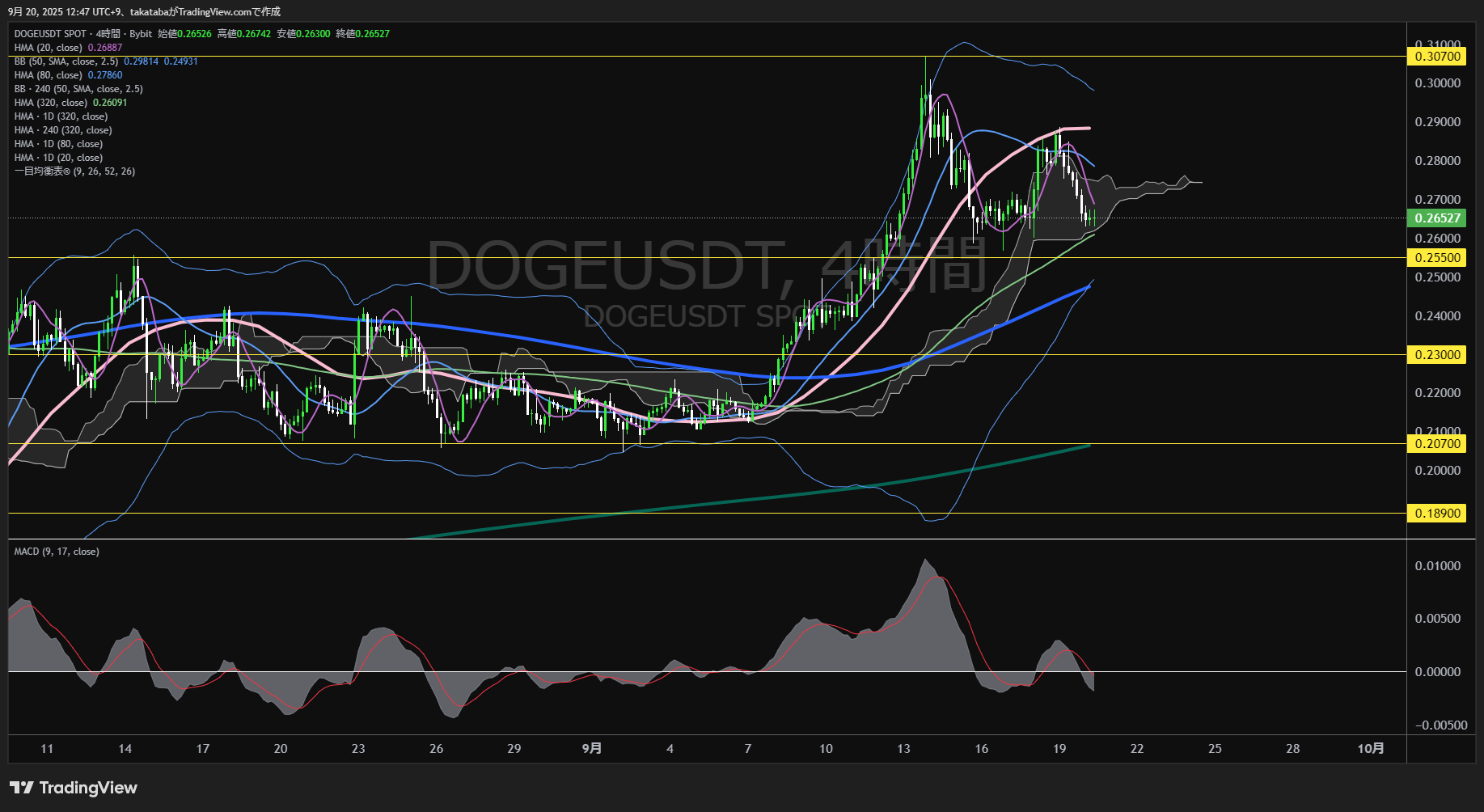Click date 11 on the time axis
The width and height of the screenshot is (1484, 812).
click(x=47, y=749)
